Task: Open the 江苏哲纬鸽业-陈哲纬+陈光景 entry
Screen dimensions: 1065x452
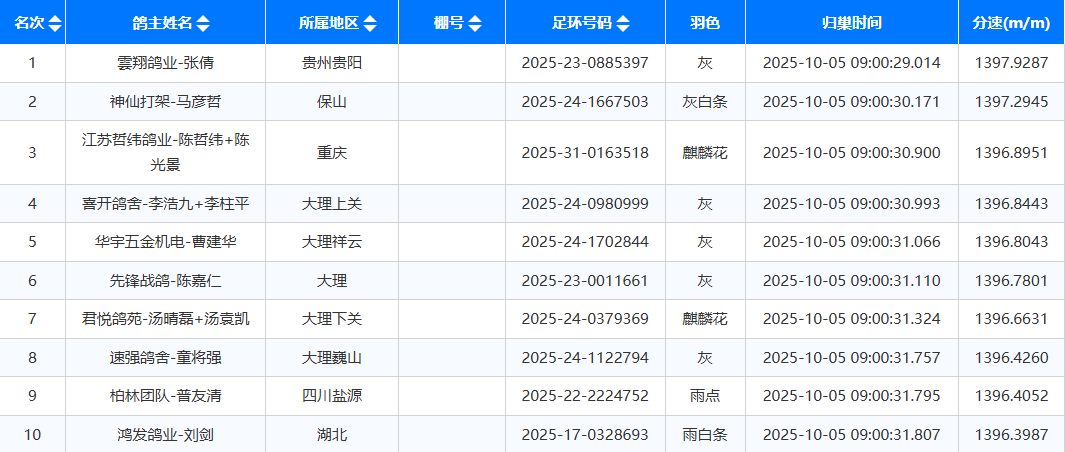Action: (x=165, y=152)
